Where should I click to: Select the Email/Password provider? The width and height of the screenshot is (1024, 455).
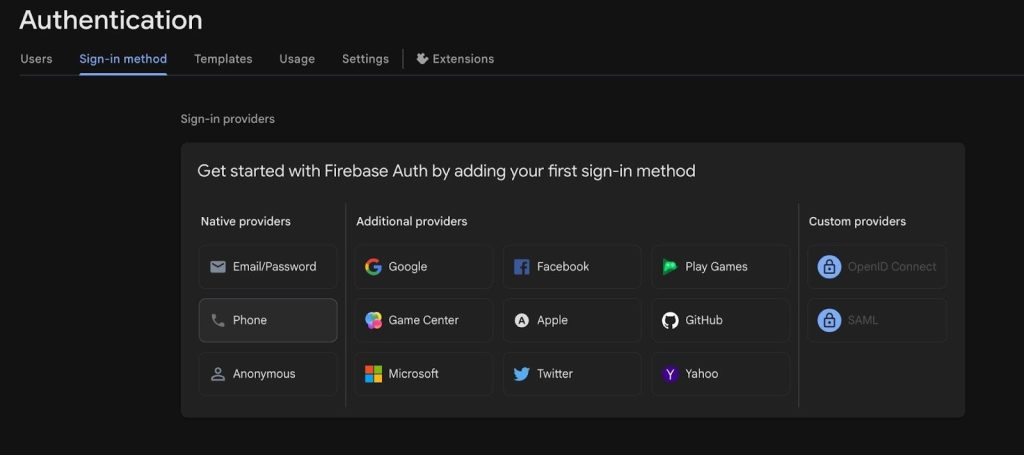tap(268, 266)
